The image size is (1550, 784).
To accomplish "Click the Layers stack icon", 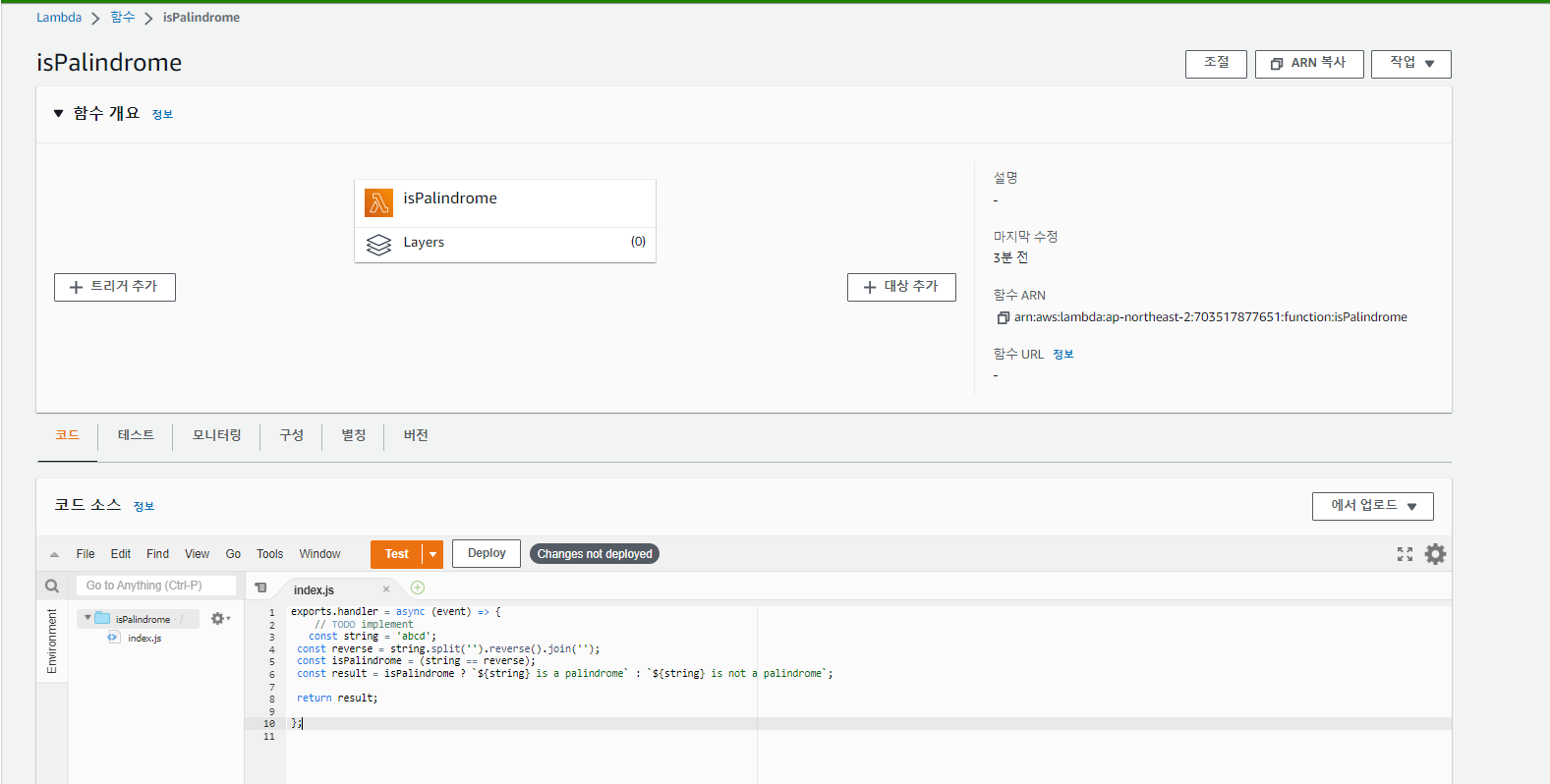I will [x=378, y=244].
